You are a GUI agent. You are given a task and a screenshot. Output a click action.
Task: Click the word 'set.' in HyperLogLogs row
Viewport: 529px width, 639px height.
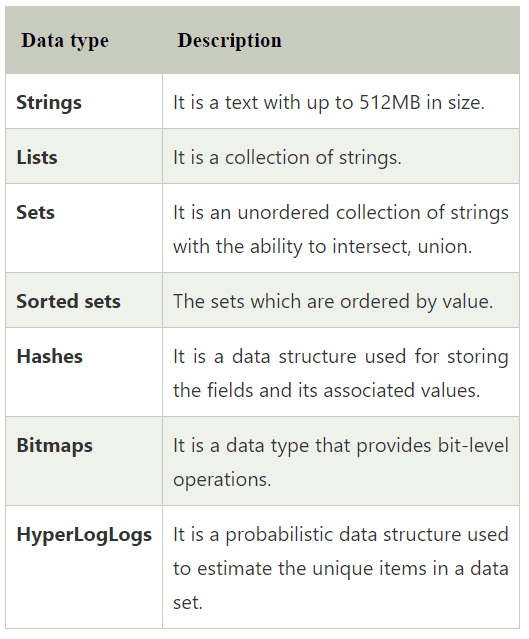point(188,603)
